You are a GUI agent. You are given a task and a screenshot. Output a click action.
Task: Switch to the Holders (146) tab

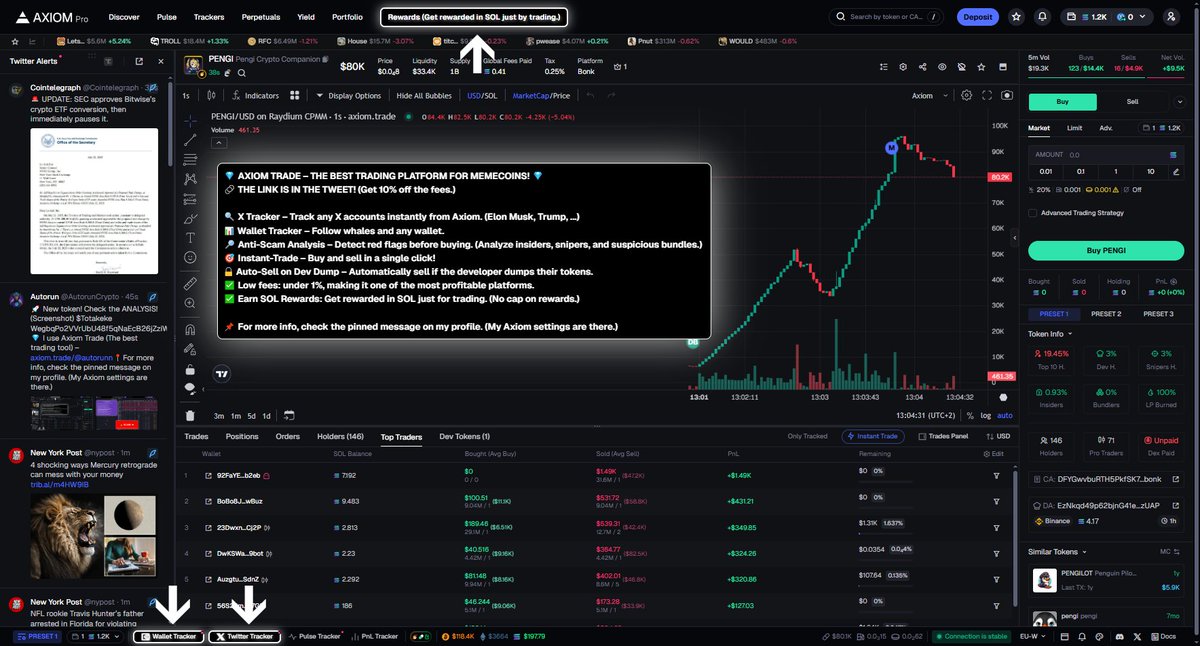pos(340,436)
